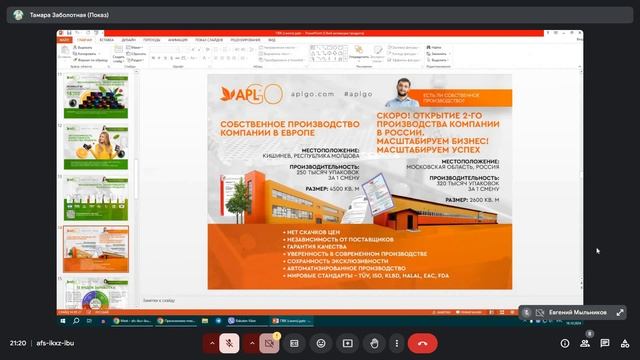Switch to the РЕЦЕНЗИРОВАНИЕ ribbon tab
The height and width of the screenshot is (360, 640).
(245, 40)
